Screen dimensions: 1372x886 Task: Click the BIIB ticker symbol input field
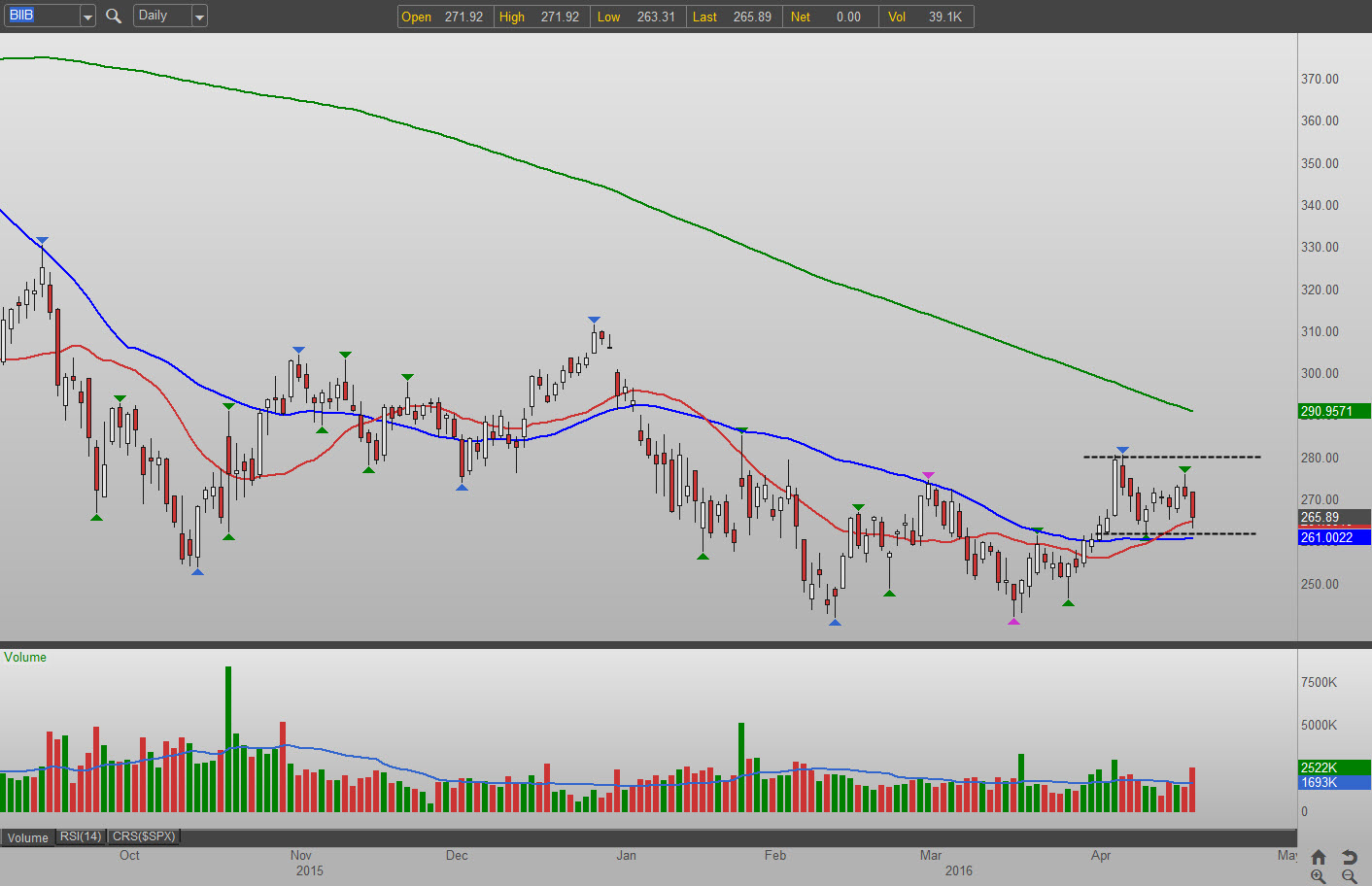[41, 17]
